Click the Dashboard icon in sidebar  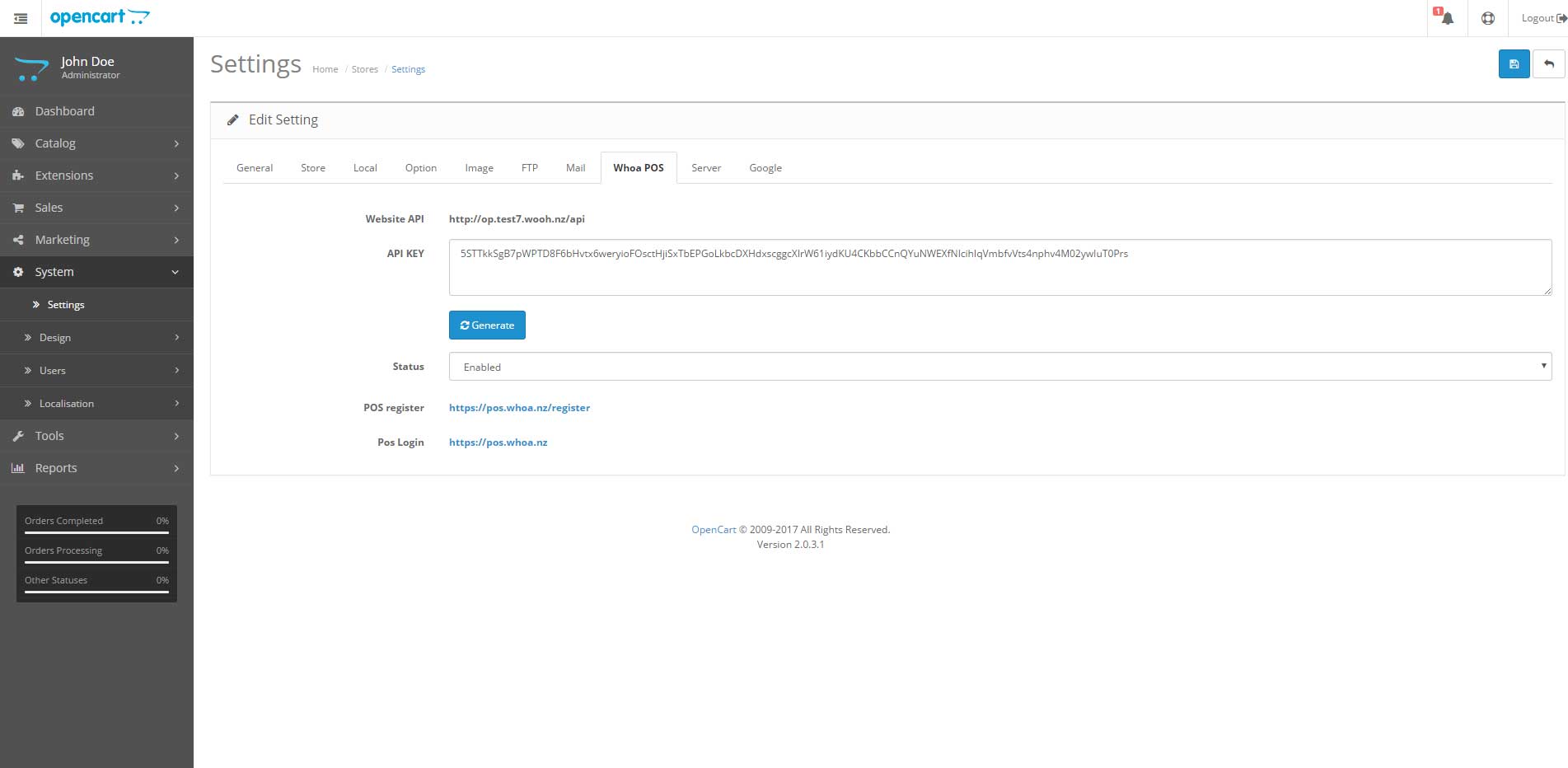coord(18,111)
